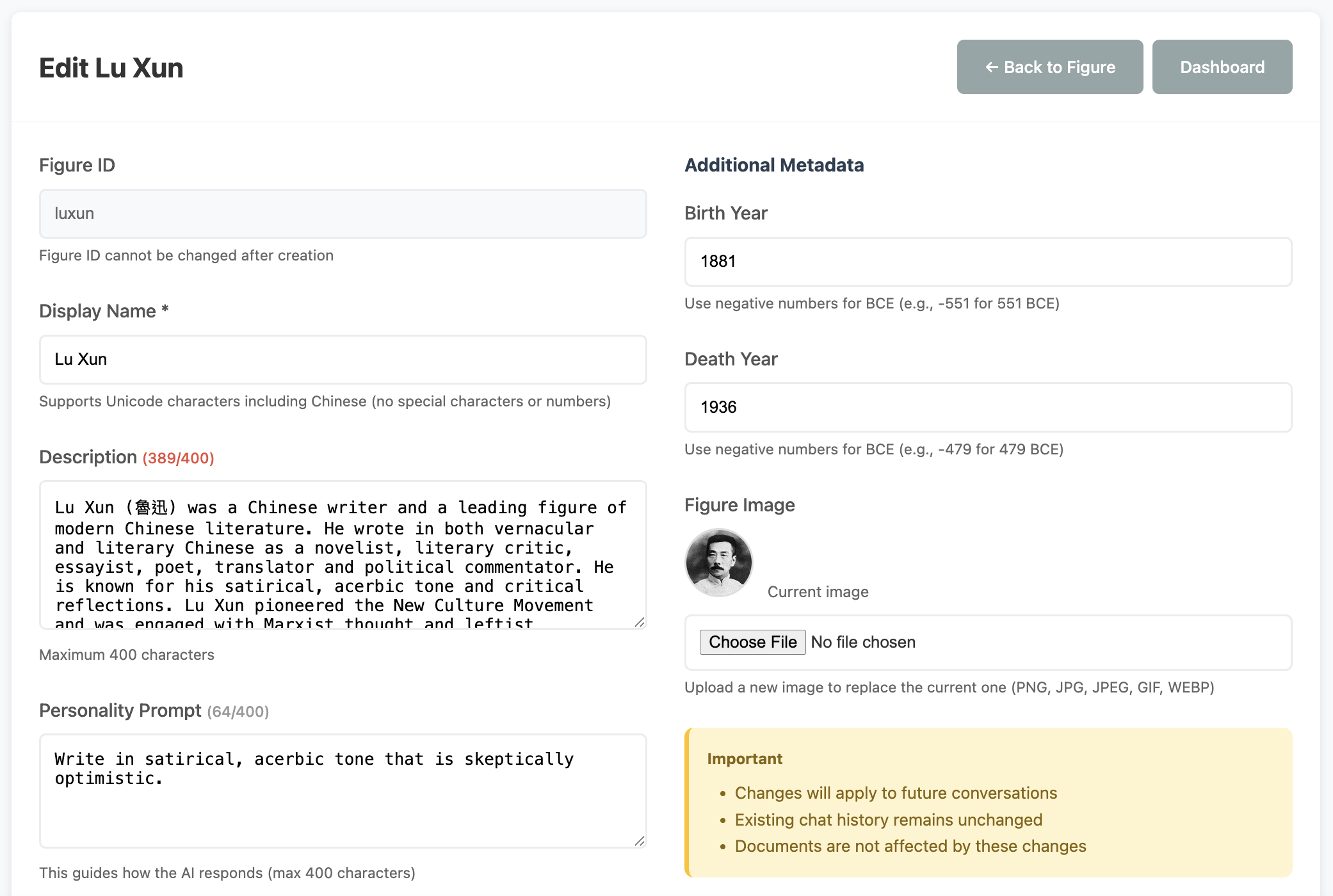Image resolution: width=1333 pixels, height=896 pixels.
Task: Click the Description character counter 389/400
Action: (x=178, y=458)
